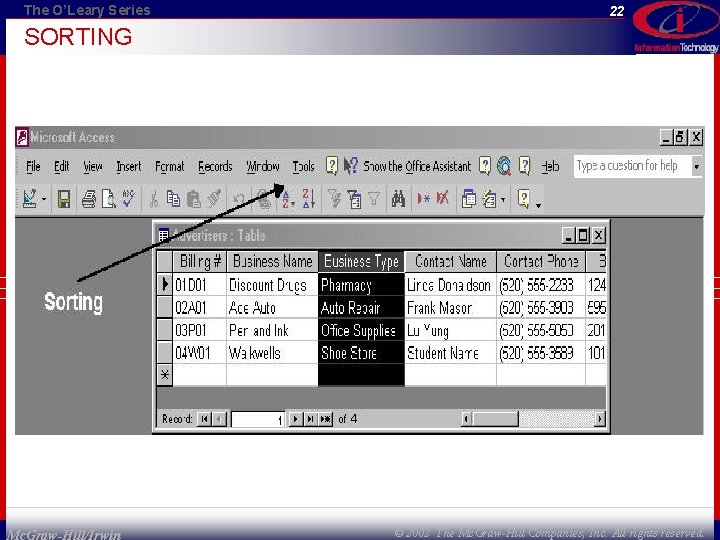
Task: Select the Business Name column header
Action: pyautogui.click(x=272, y=262)
